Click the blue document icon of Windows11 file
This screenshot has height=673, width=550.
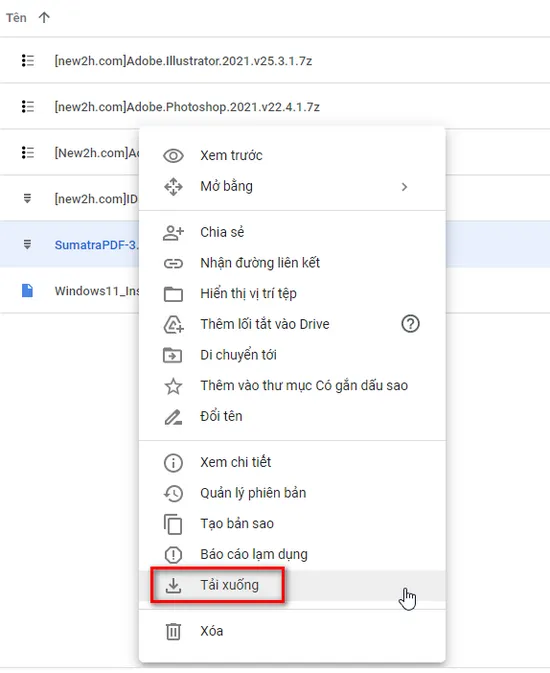tap(27, 291)
